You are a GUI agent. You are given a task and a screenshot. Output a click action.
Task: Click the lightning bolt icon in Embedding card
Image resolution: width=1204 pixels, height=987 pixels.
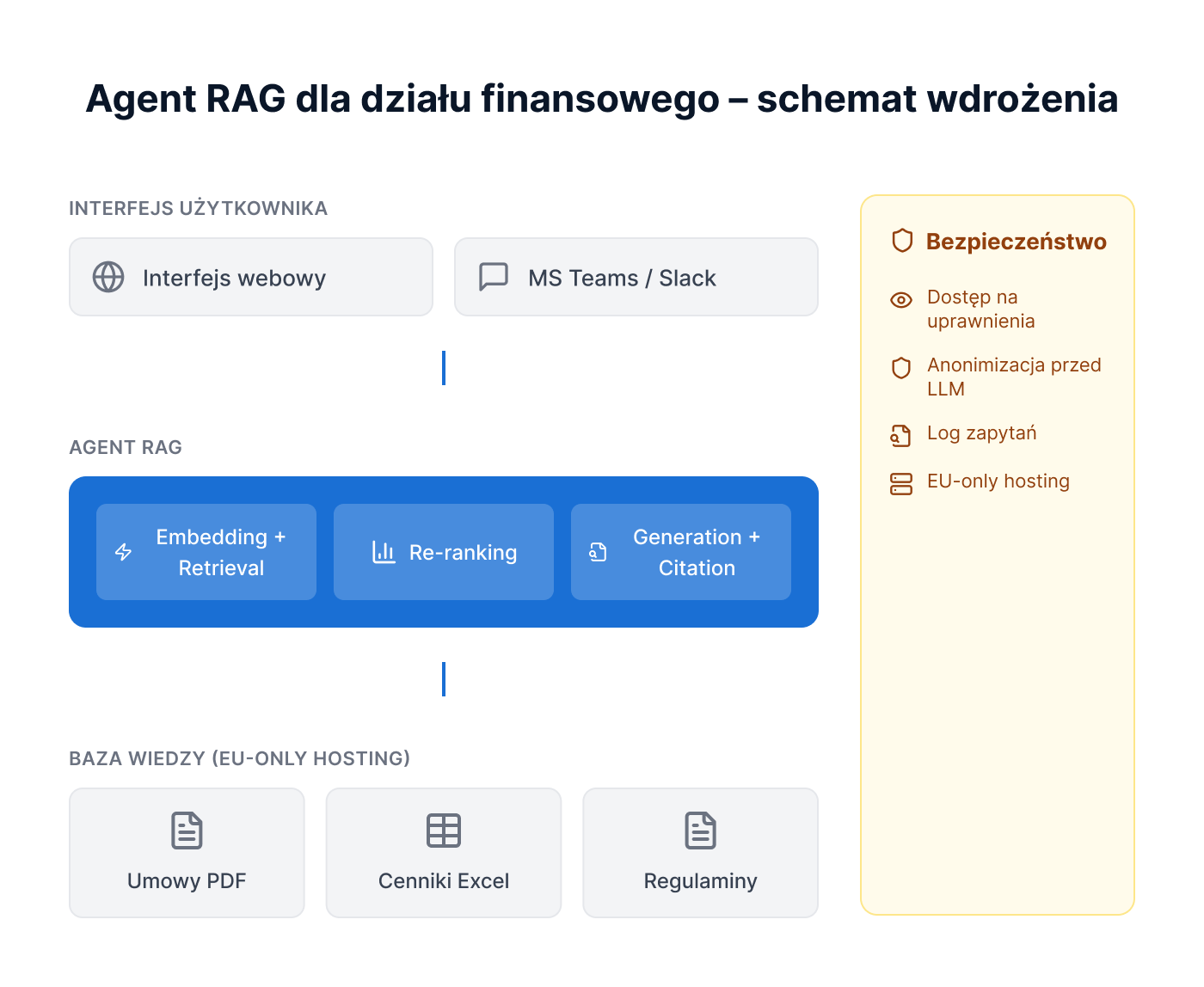[124, 552]
